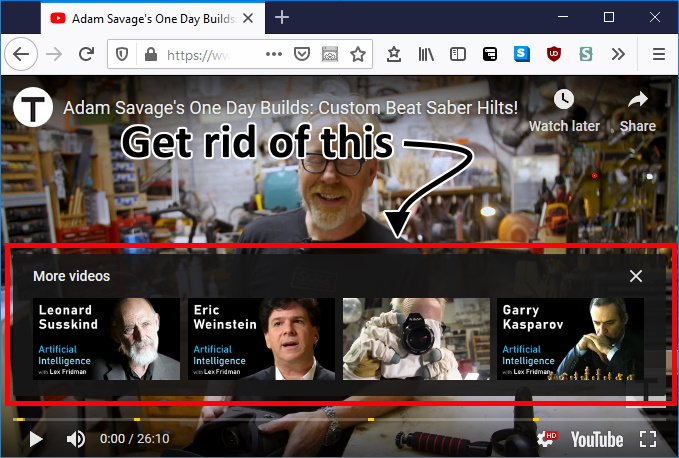This screenshot has height=458, width=679.
Task: Show bookmarks menu toolbar icon
Action: 394,54
